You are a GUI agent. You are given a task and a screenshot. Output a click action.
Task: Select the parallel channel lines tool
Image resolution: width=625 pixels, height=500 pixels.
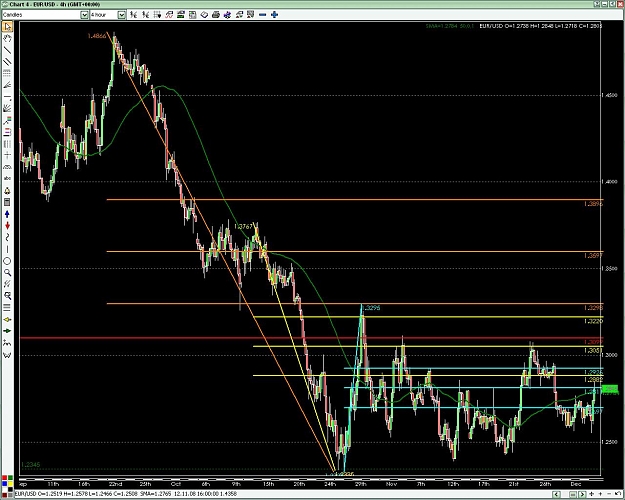tap(7, 62)
